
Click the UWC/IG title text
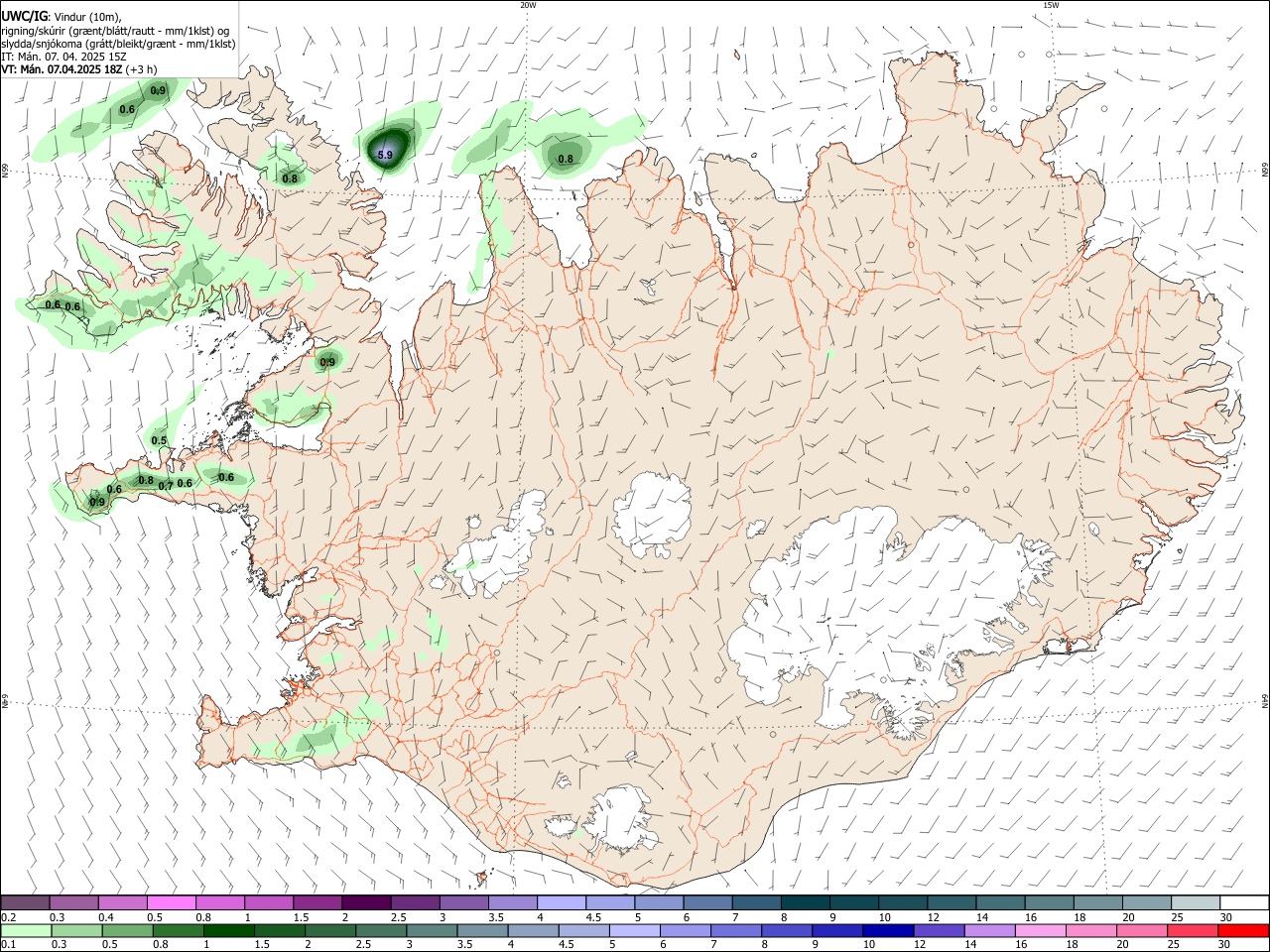click(24, 16)
